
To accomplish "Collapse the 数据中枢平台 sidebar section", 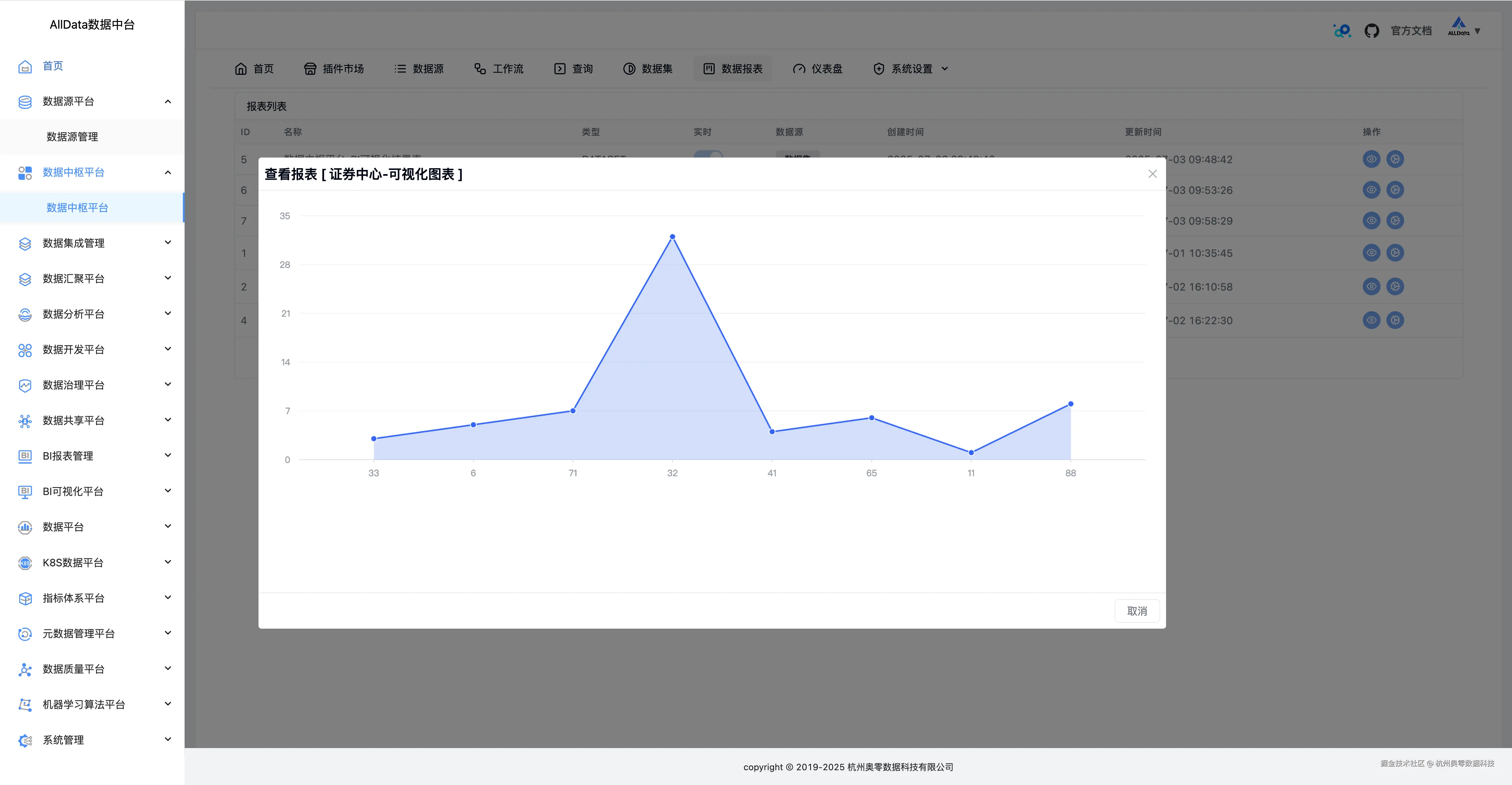I will (x=167, y=173).
